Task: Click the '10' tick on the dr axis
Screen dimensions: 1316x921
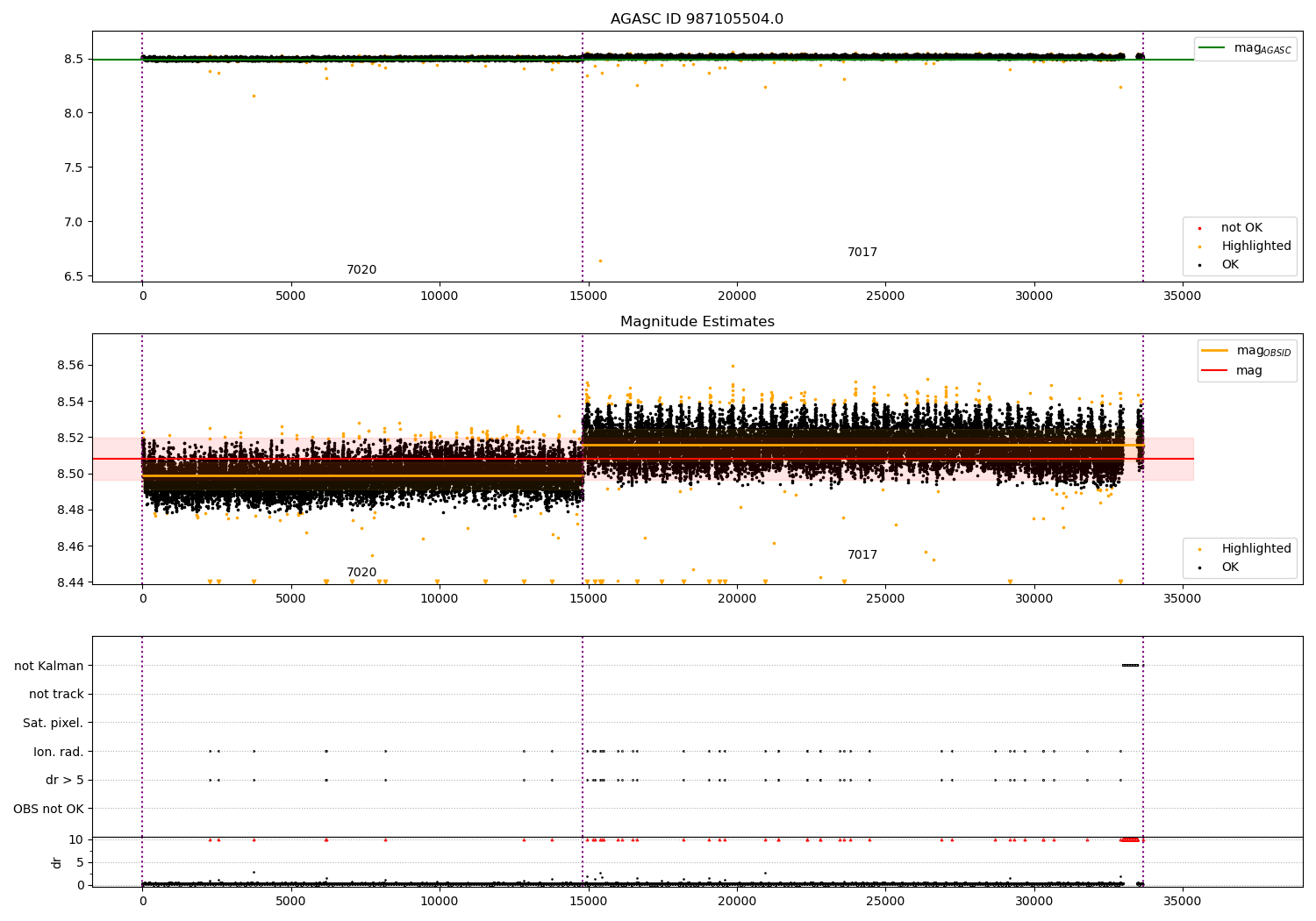Action: pyautogui.click(x=76, y=839)
